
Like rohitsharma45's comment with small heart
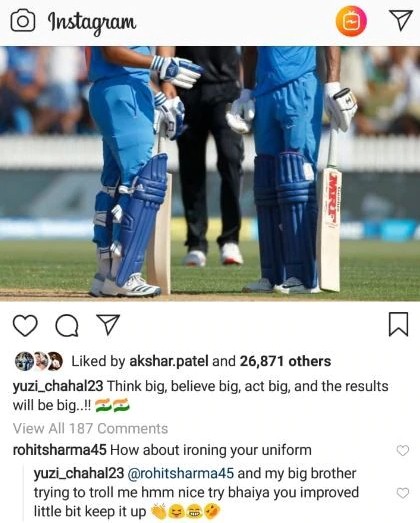pos(403,450)
